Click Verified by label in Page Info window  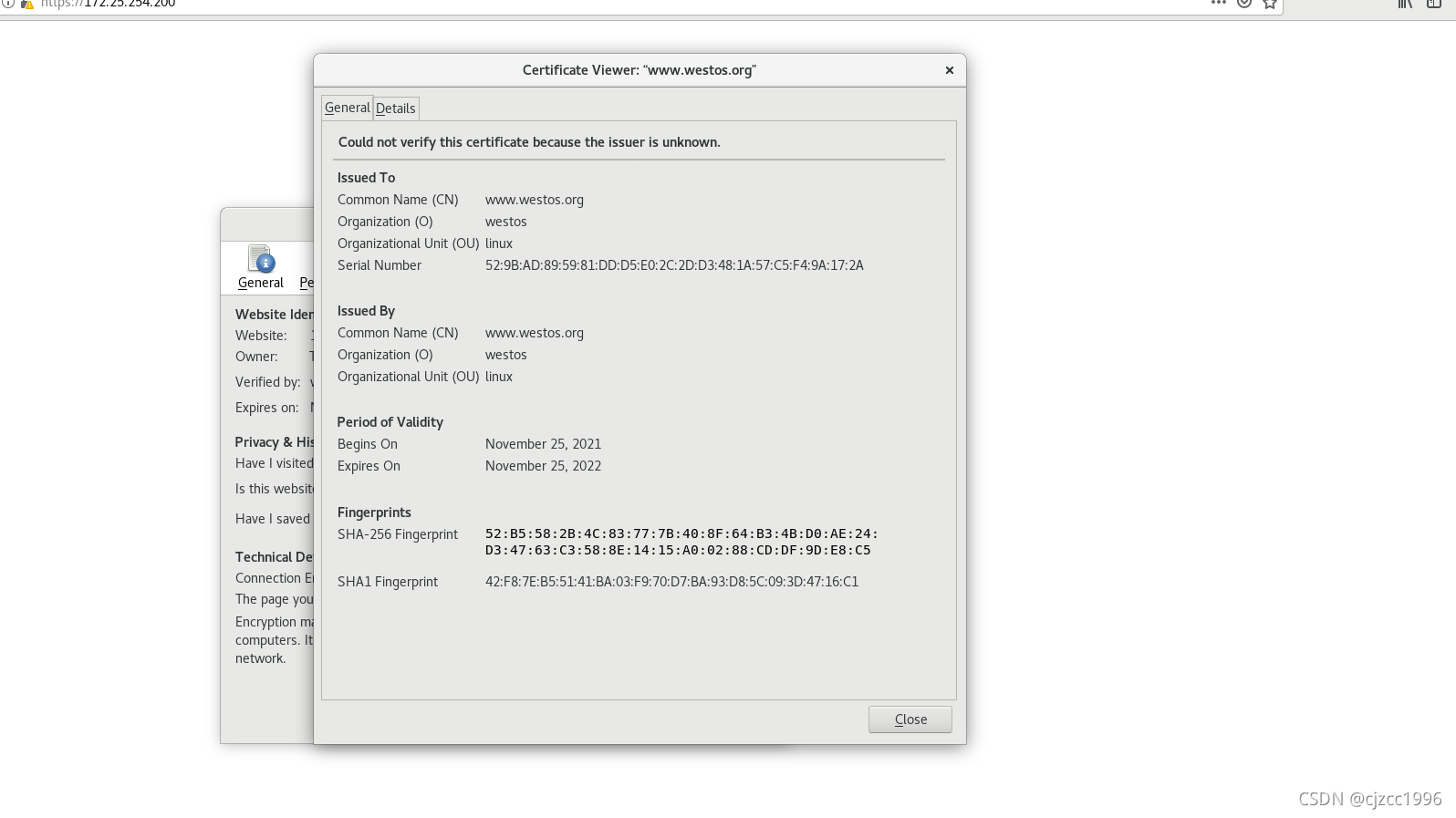267,382
